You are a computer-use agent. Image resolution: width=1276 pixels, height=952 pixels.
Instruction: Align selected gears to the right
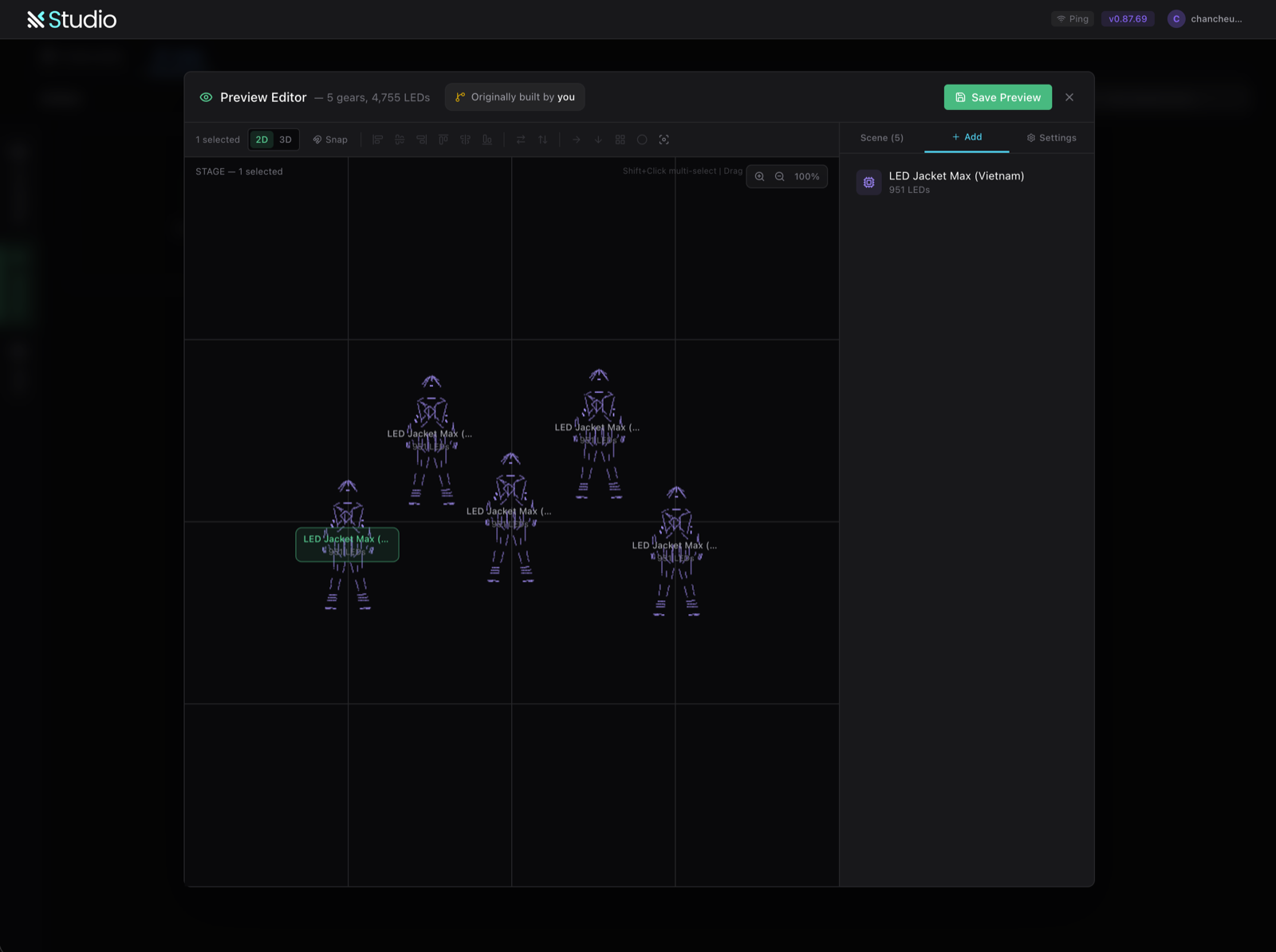[422, 140]
